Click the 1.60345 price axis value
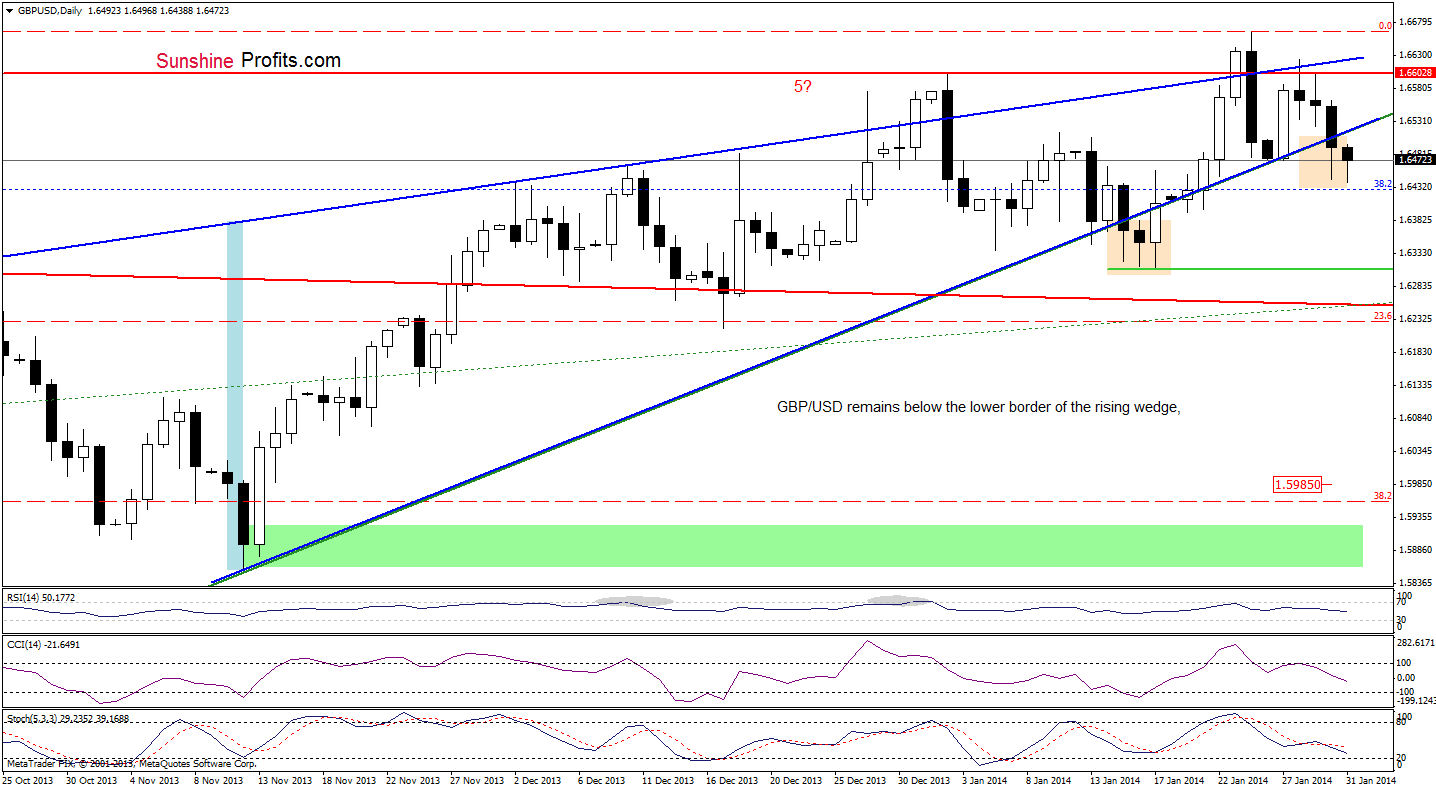Screen dimensions: 1436x789 pyautogui.click(x=1415, y=450)
